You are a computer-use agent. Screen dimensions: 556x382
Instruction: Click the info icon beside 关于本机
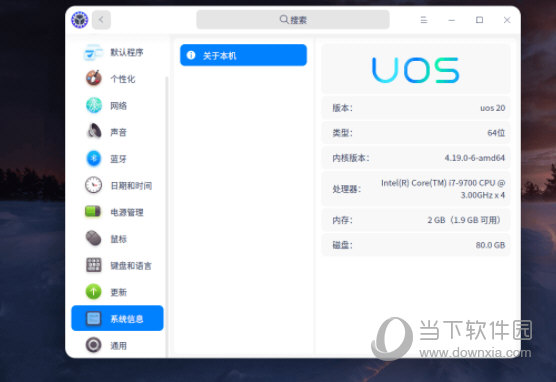[191, 55]
